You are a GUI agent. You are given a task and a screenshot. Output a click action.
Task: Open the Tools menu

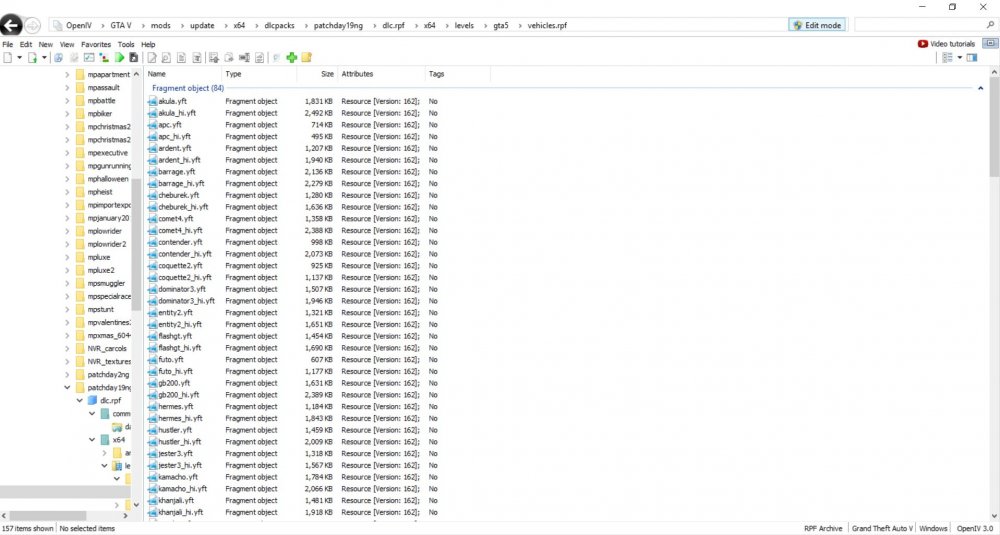126,45
